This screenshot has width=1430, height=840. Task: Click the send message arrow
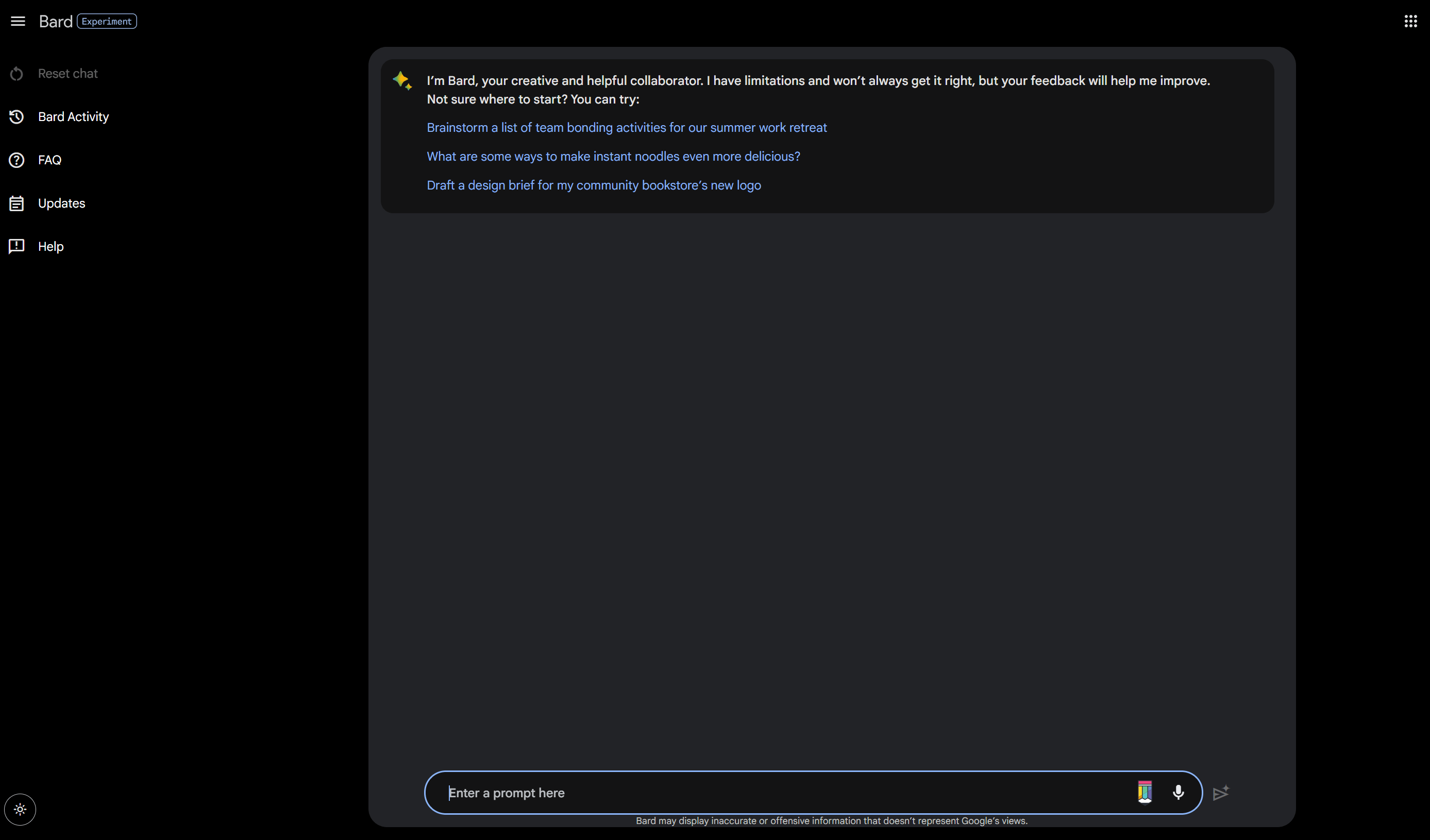[1221, 792]
